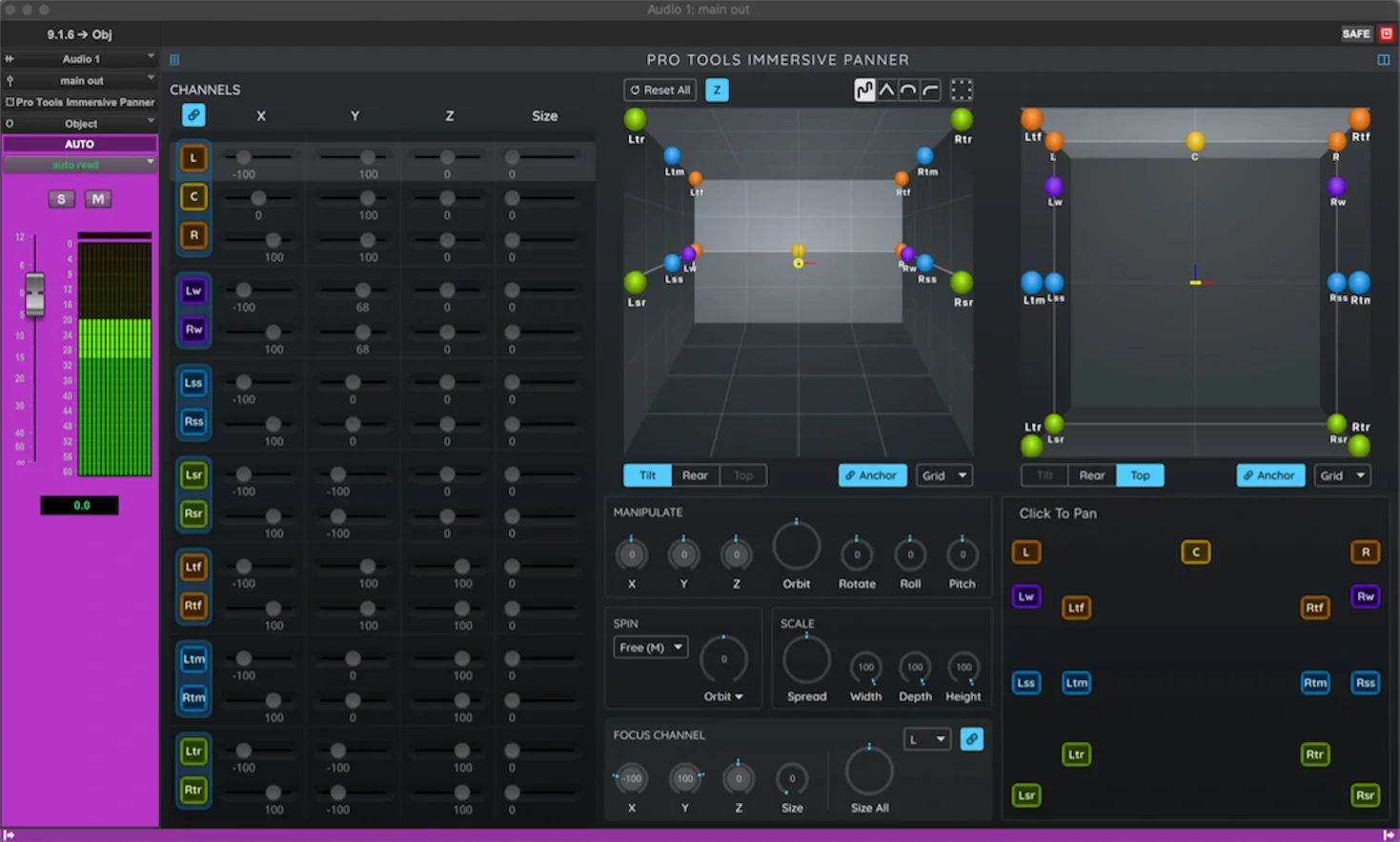Open the Spin mode Free (M) dropdown
Image resolution: width=1400 pixels, height=842 pixels.
point(651,648)
